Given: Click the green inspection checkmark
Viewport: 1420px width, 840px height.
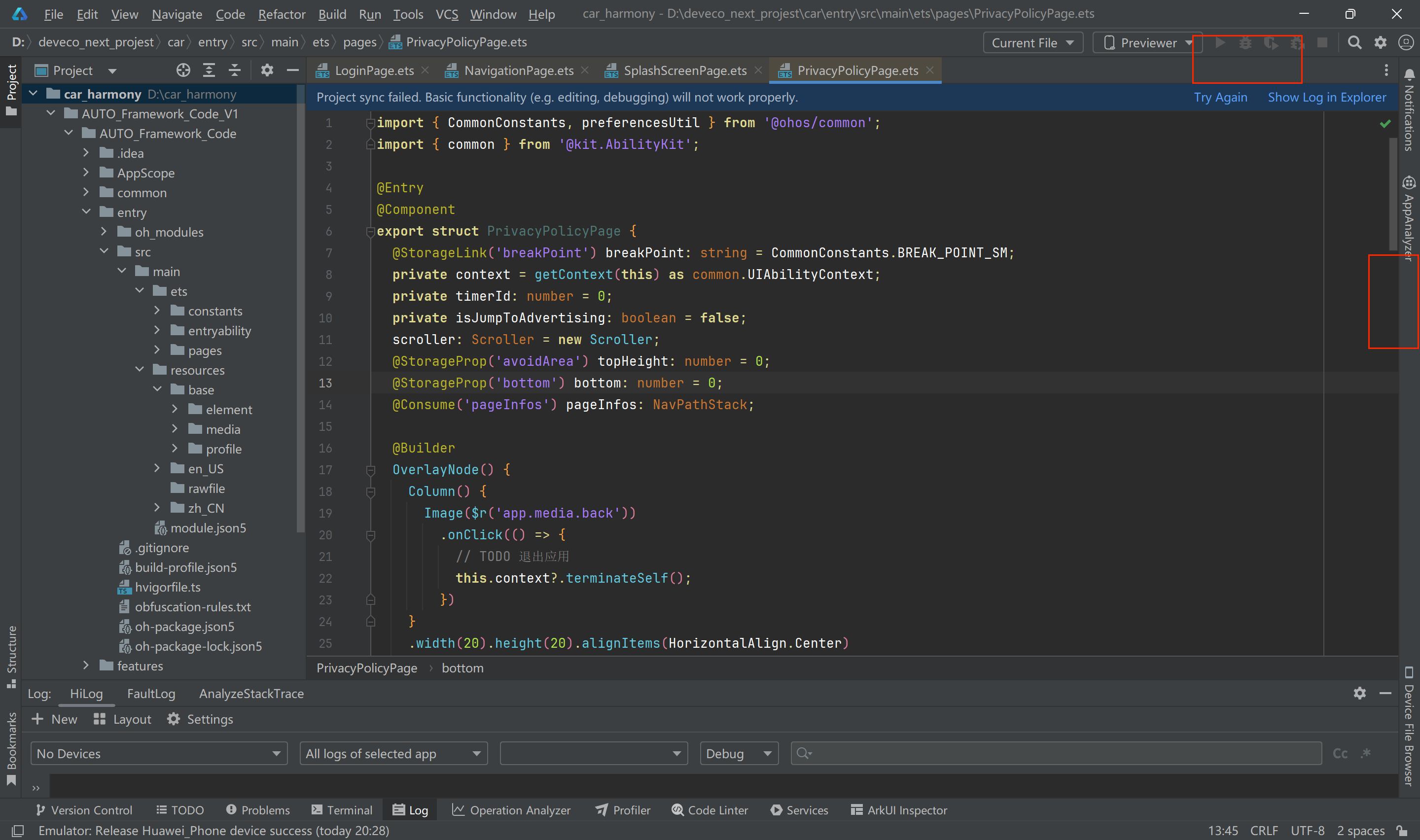Looking at the screenshot, I should [x=1385, y=123].
